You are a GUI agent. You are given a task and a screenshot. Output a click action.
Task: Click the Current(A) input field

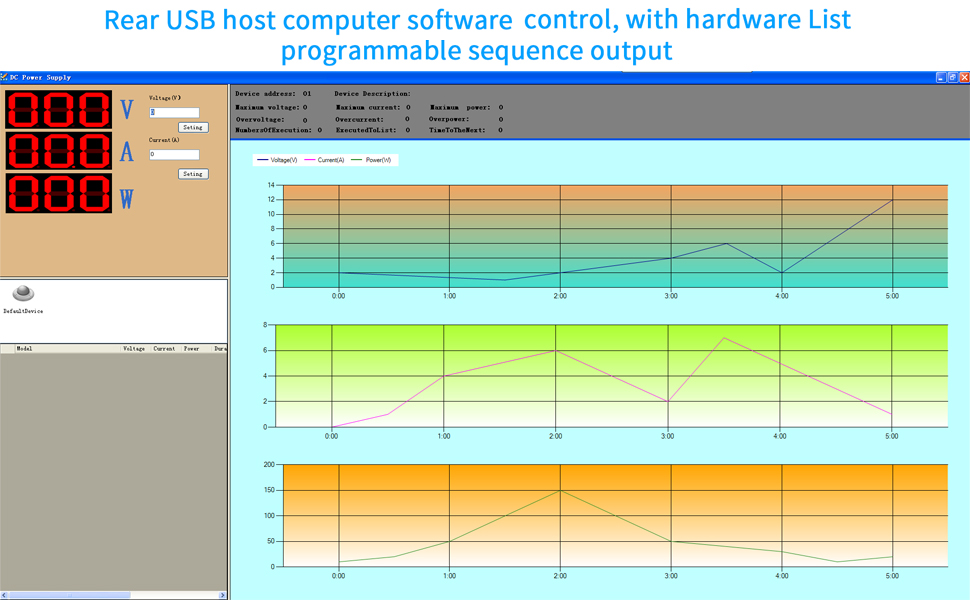point(174,155)
